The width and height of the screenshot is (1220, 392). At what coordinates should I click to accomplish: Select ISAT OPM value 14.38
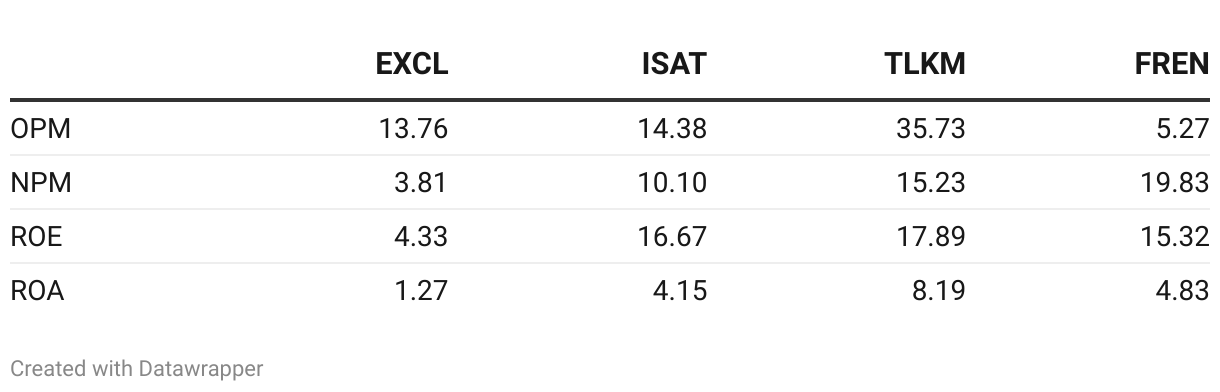coord(672,129)
